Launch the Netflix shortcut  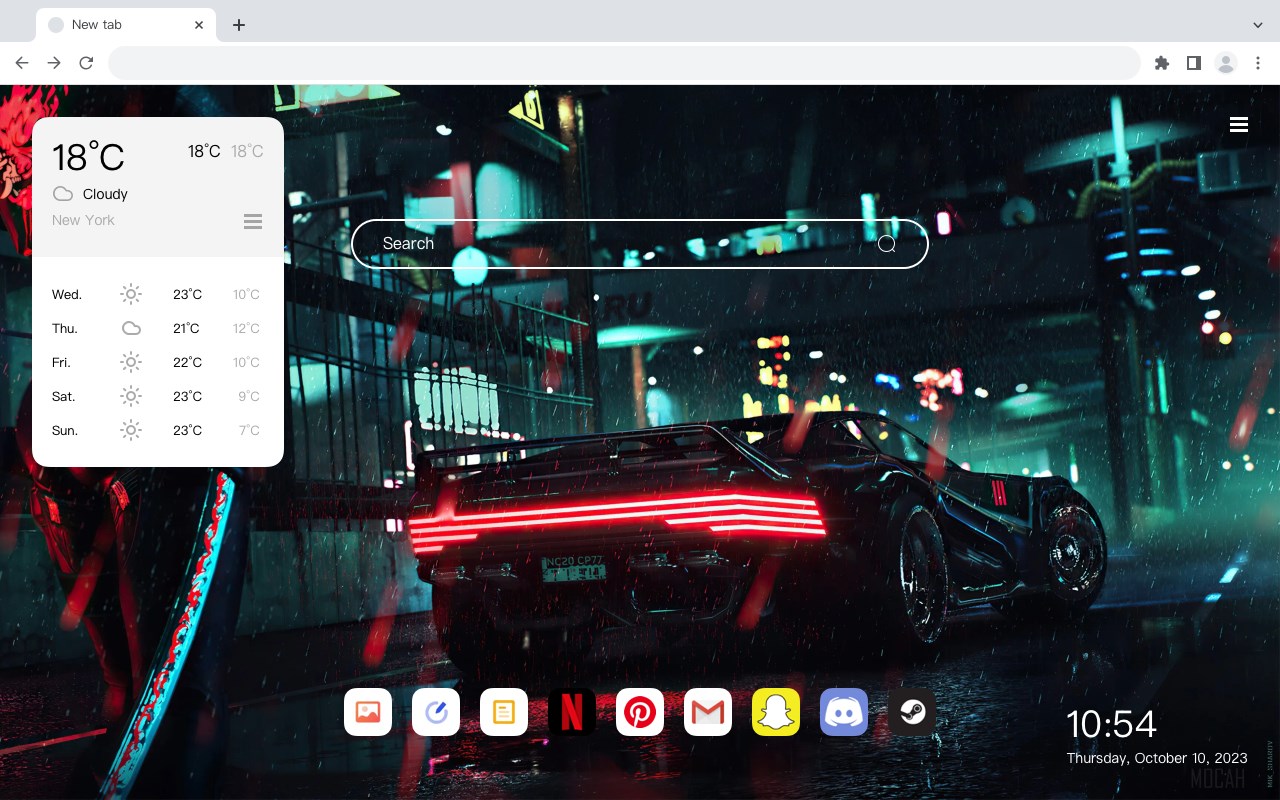[572, 712]
